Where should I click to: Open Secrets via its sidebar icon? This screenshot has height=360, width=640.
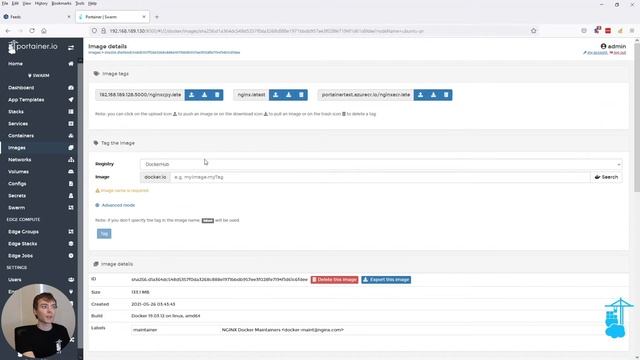coord(71,196)
